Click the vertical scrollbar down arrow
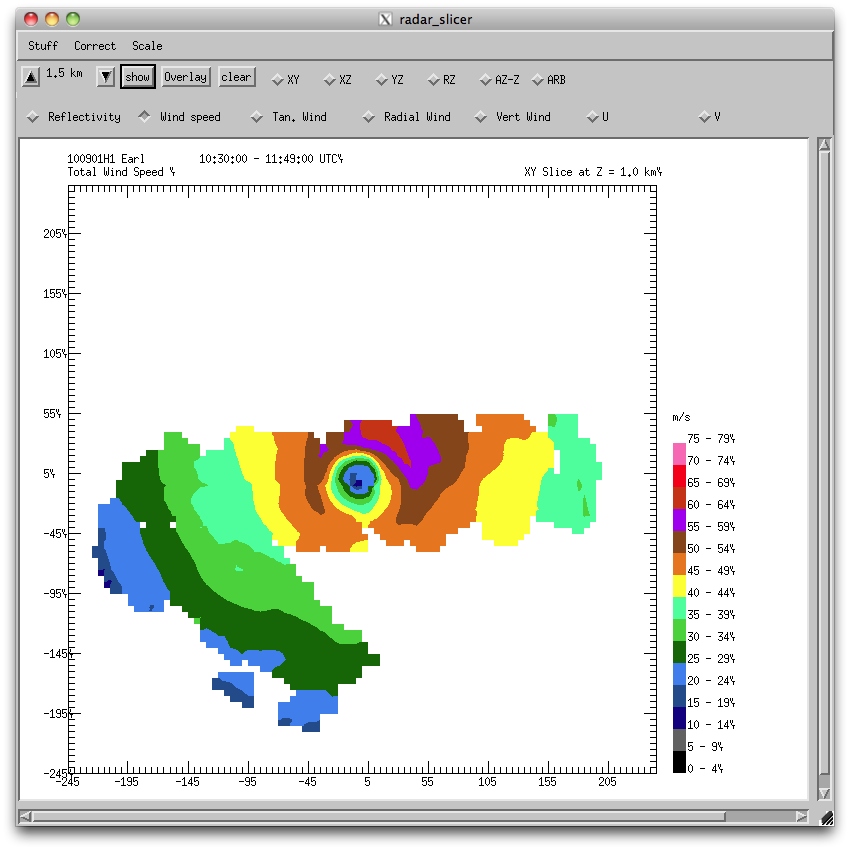Screen dimensions: 850x850 825,793
